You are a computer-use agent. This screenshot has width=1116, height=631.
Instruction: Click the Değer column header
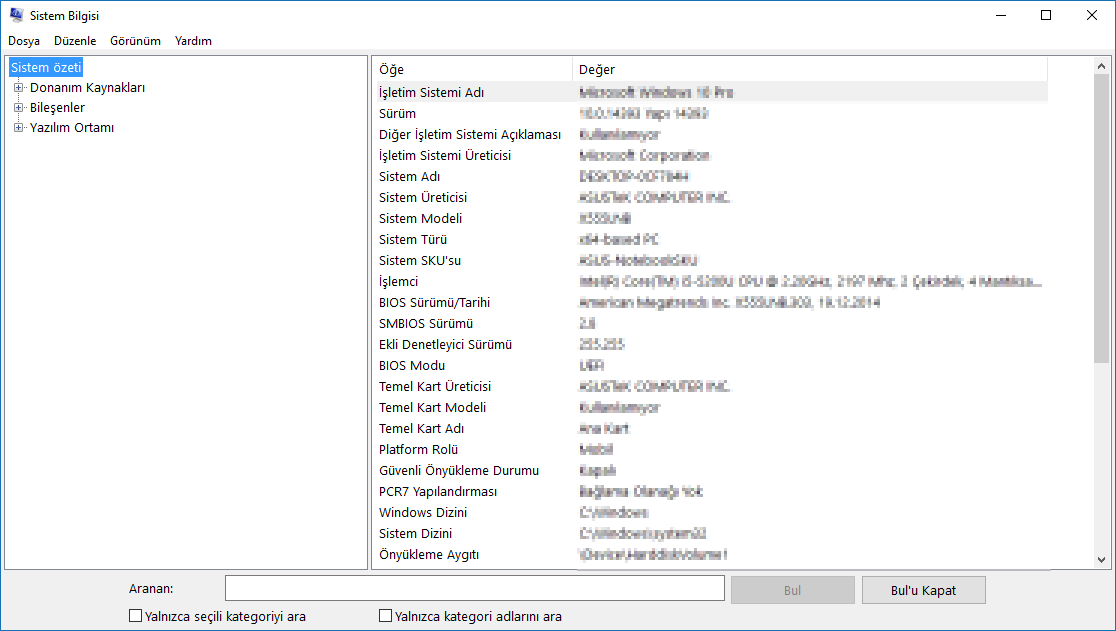(810, 69)
